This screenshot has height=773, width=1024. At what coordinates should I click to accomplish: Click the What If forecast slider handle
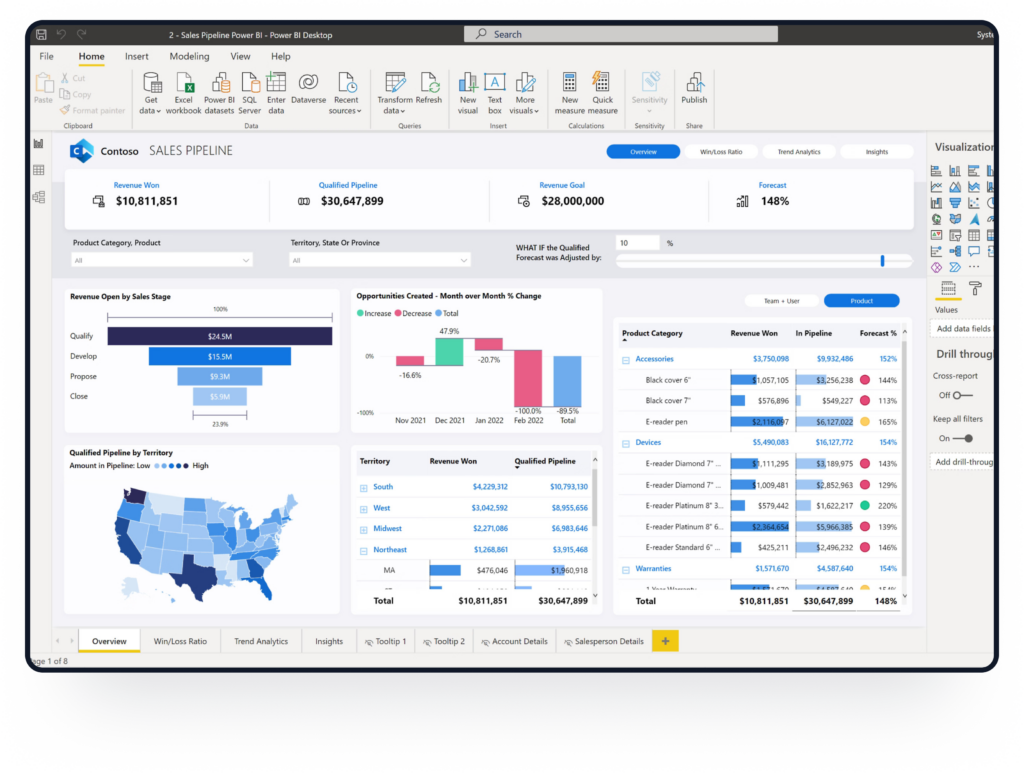[x=882, y=260]
